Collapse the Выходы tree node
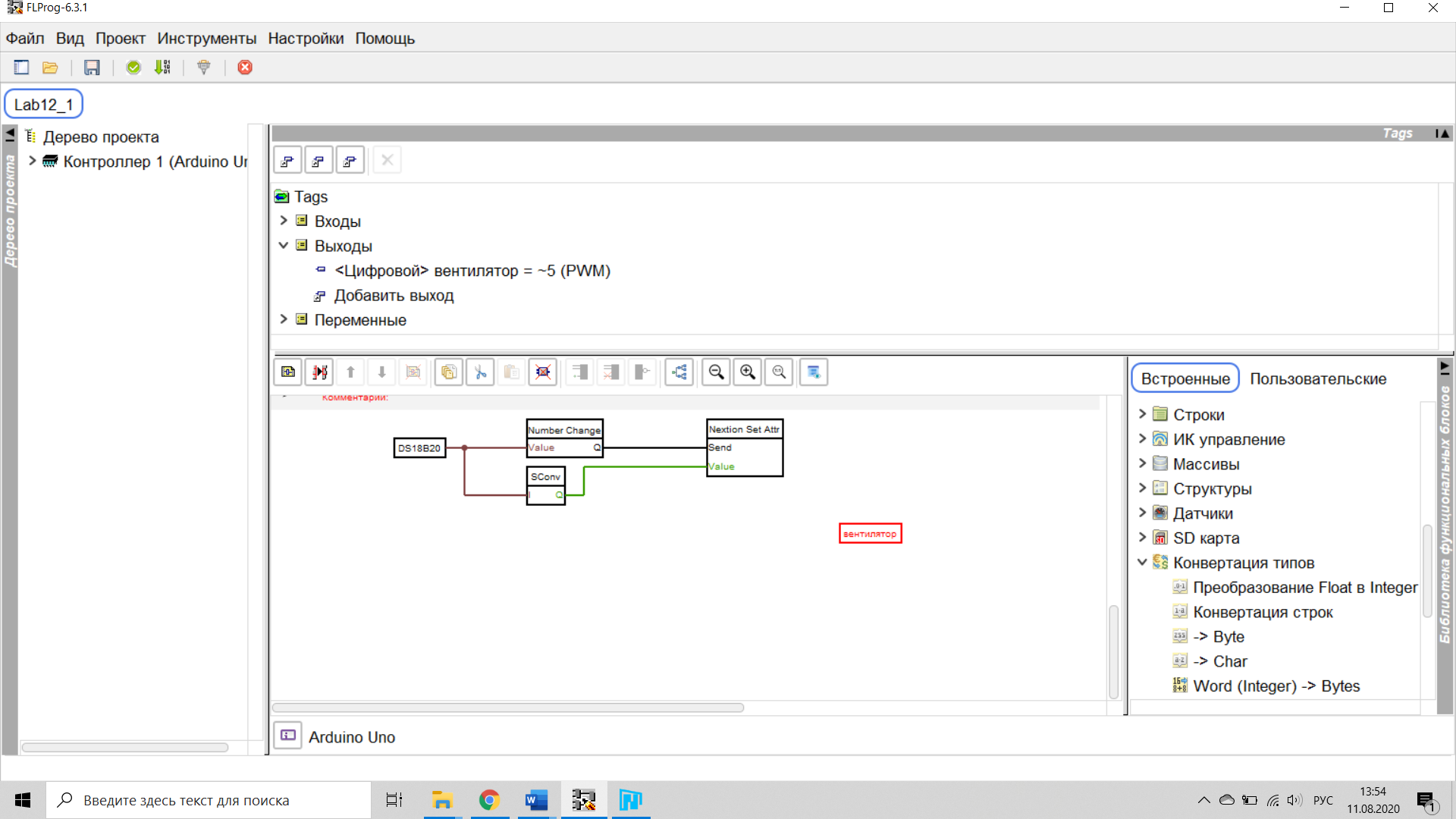The width and height of the screenshot is (1456, 819). pyautogui.click(x=284, y=246)
